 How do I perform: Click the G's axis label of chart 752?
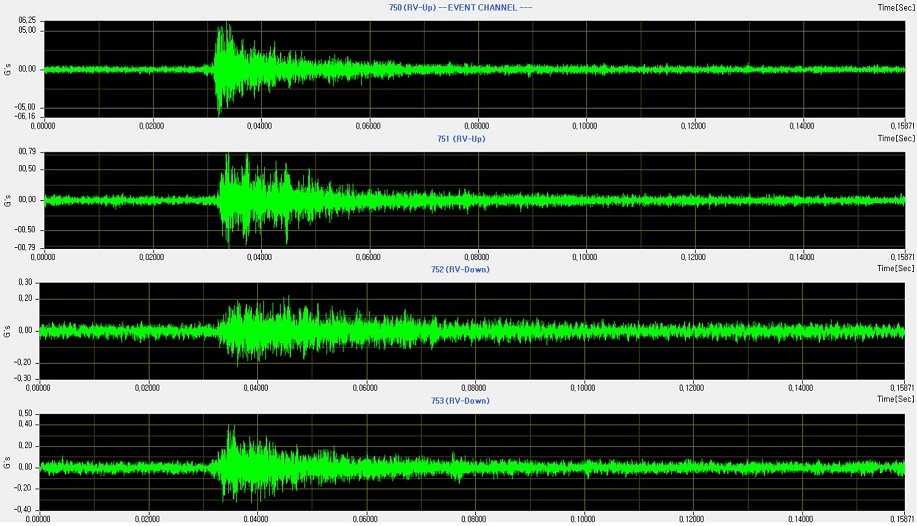(8, 331)
